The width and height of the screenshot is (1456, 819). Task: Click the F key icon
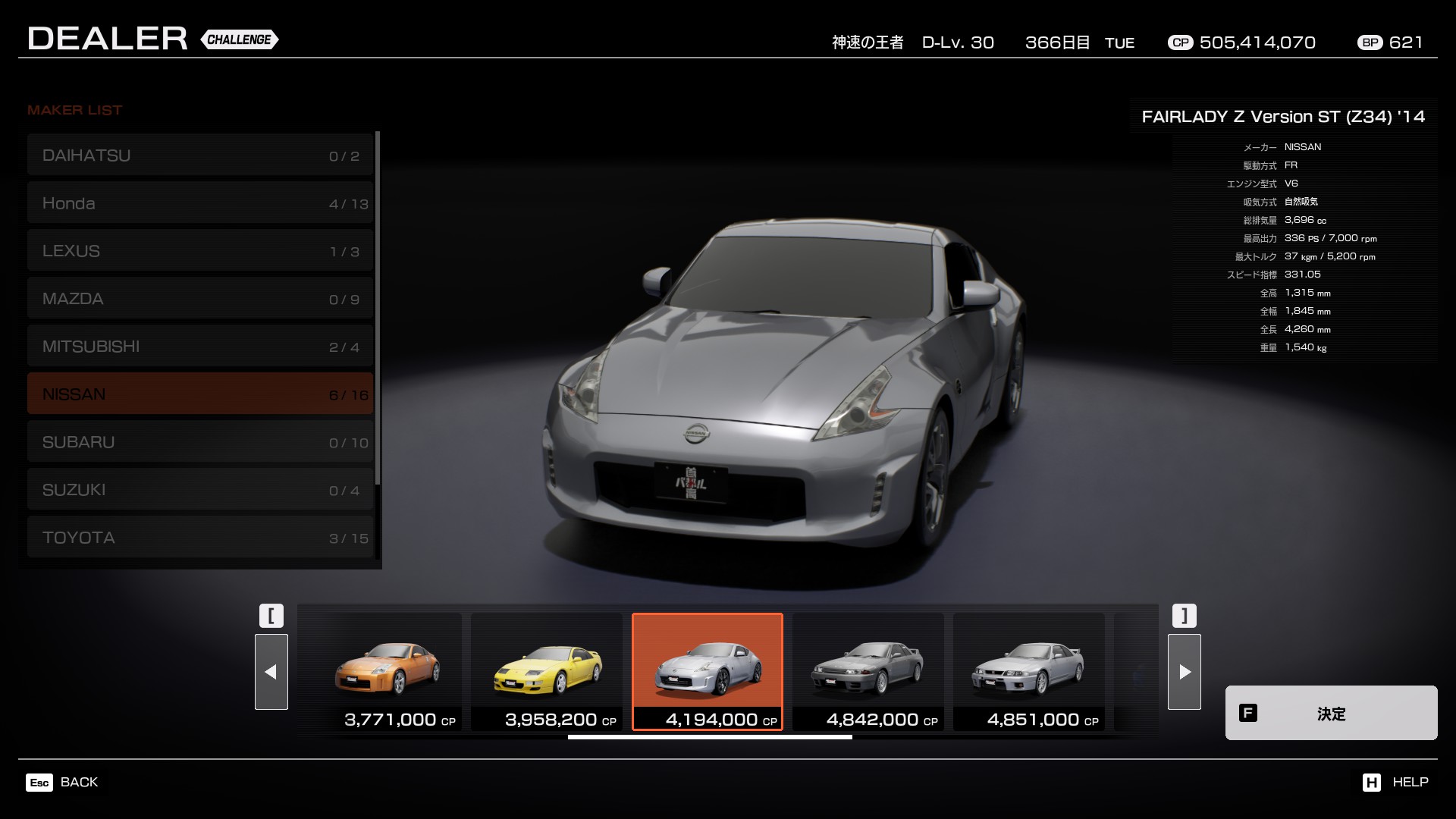click(x=1247, y=713)
